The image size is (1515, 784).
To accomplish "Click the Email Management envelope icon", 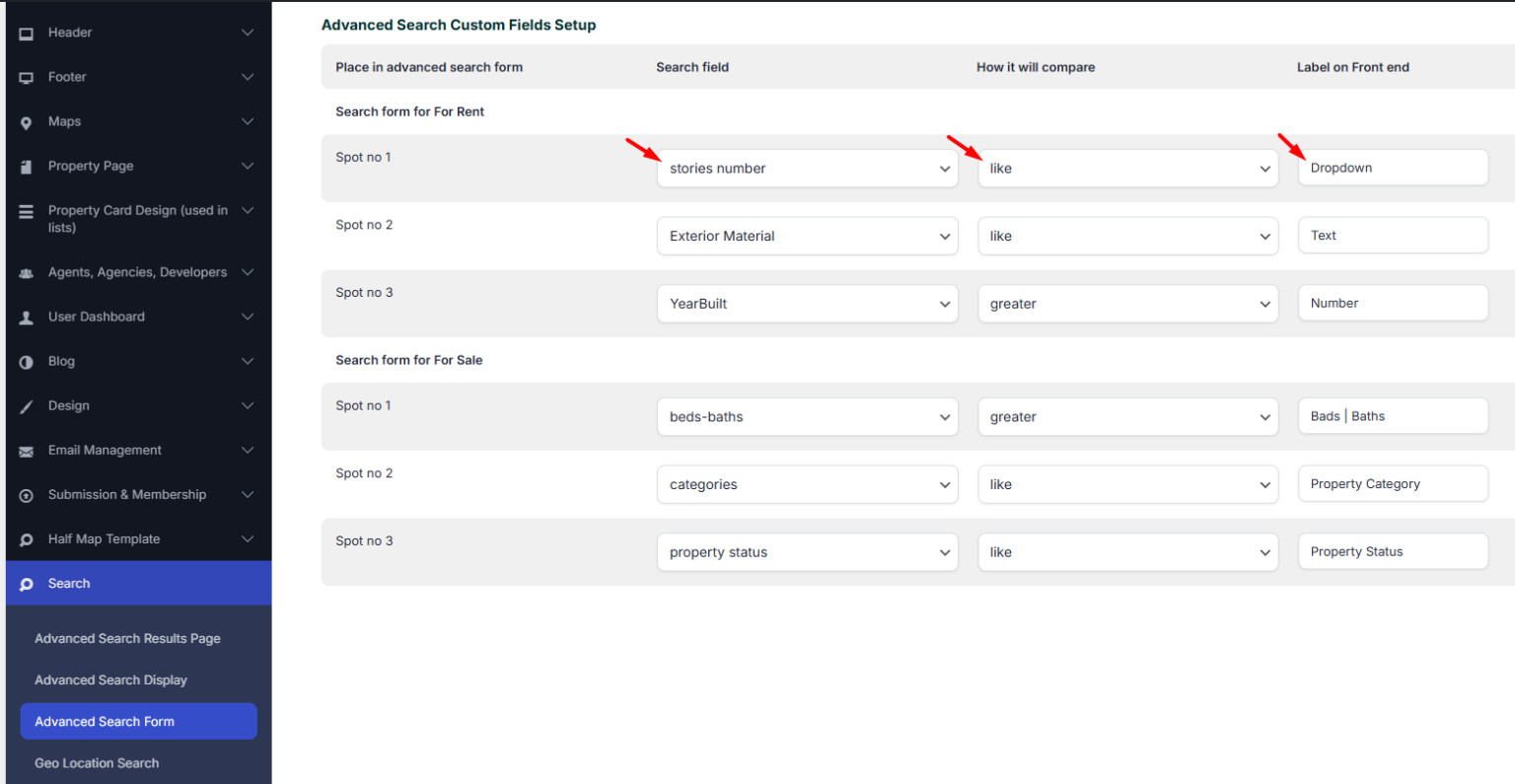I will click(27, 451).
